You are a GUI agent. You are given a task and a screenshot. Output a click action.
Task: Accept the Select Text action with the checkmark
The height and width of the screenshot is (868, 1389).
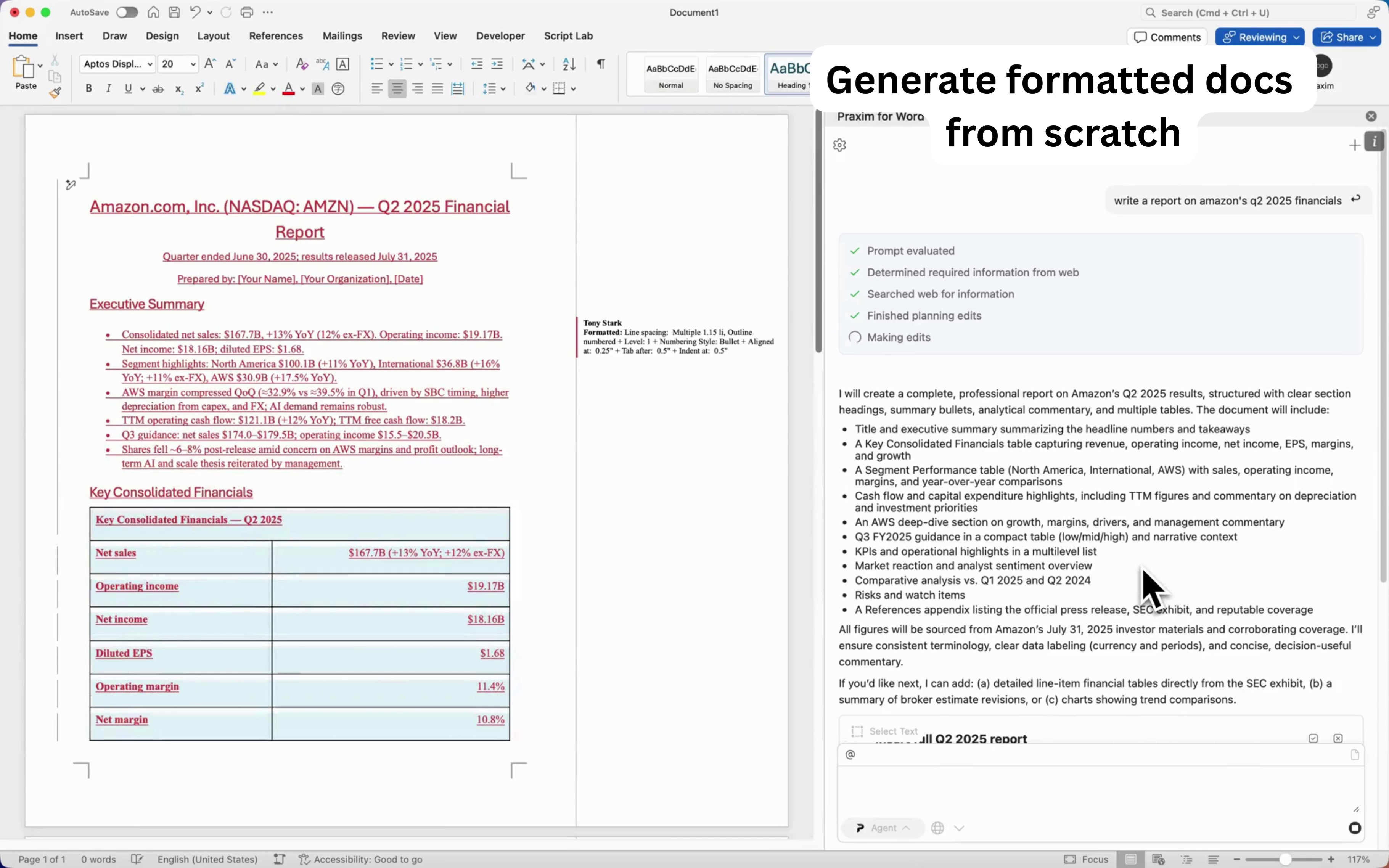tap(1313, 738)
